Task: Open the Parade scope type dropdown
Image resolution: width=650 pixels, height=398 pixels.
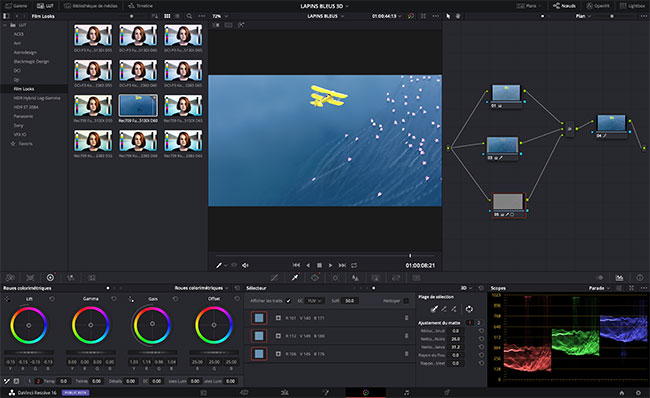Action: pos(599,288)
